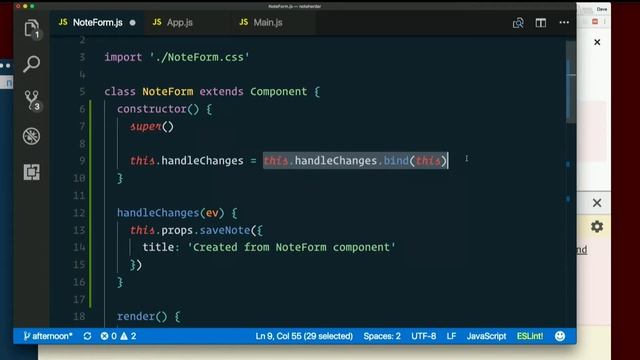Viewport: 640px width, 360px height.
Task: Open the Debug sidebar icon
Action: pyautogui.click(x=31, y=136)
